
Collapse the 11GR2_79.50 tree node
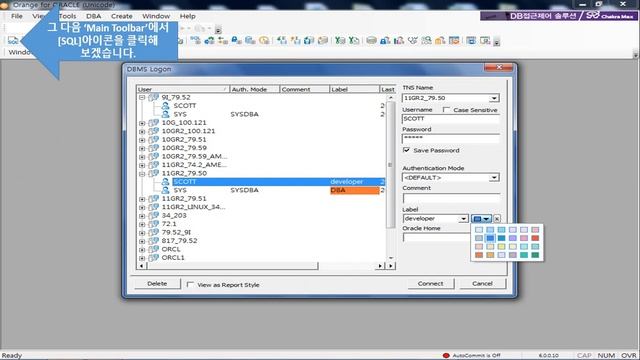click(x=142, y=173)
